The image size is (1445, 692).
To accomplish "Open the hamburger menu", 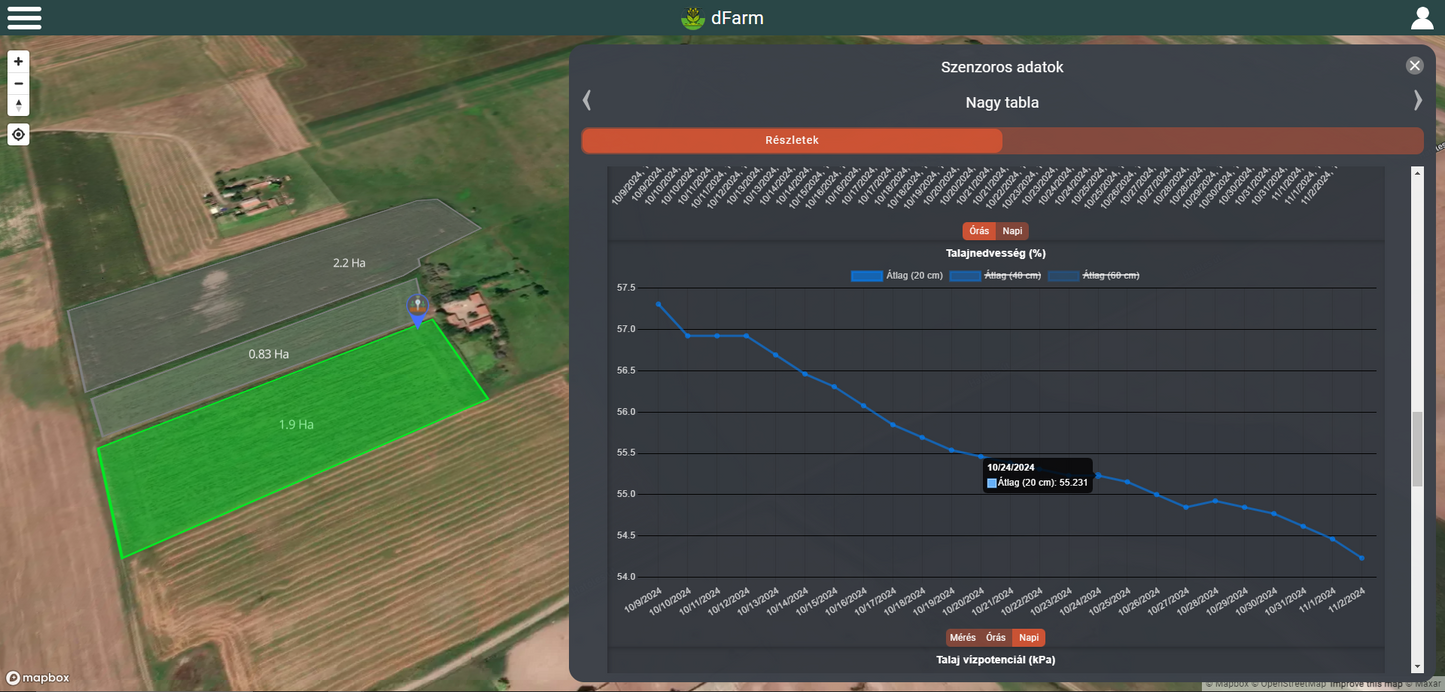I will click(x=24, y=18).
